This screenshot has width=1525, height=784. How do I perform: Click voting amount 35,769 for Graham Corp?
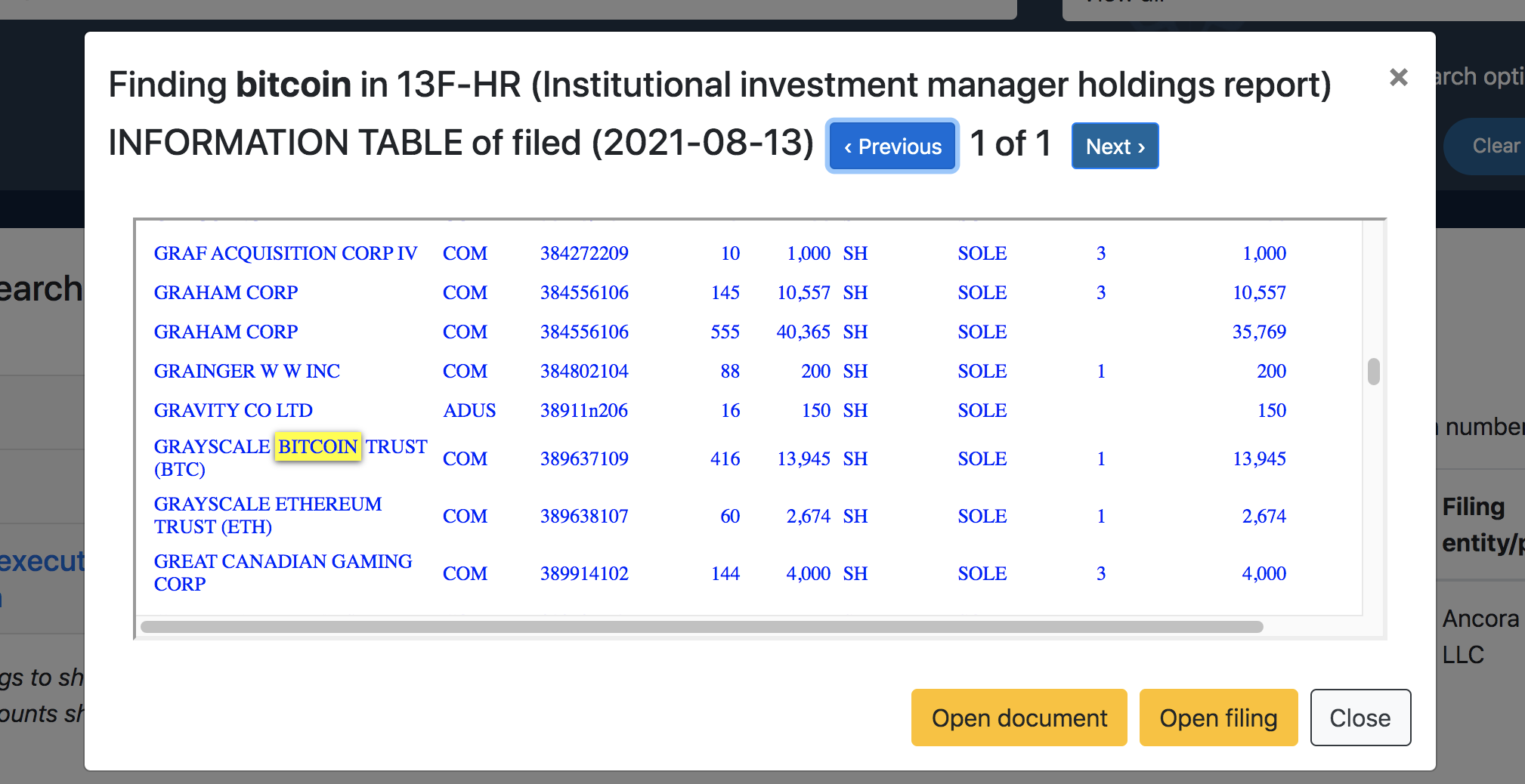[x=1259, y=332]
